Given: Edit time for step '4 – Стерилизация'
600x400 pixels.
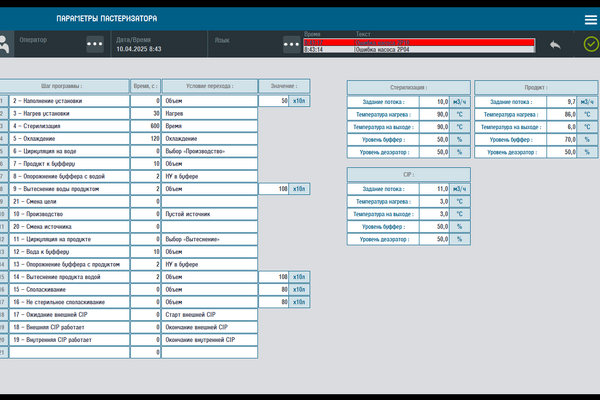Looking at the screenshot, I should coord(146,126).
